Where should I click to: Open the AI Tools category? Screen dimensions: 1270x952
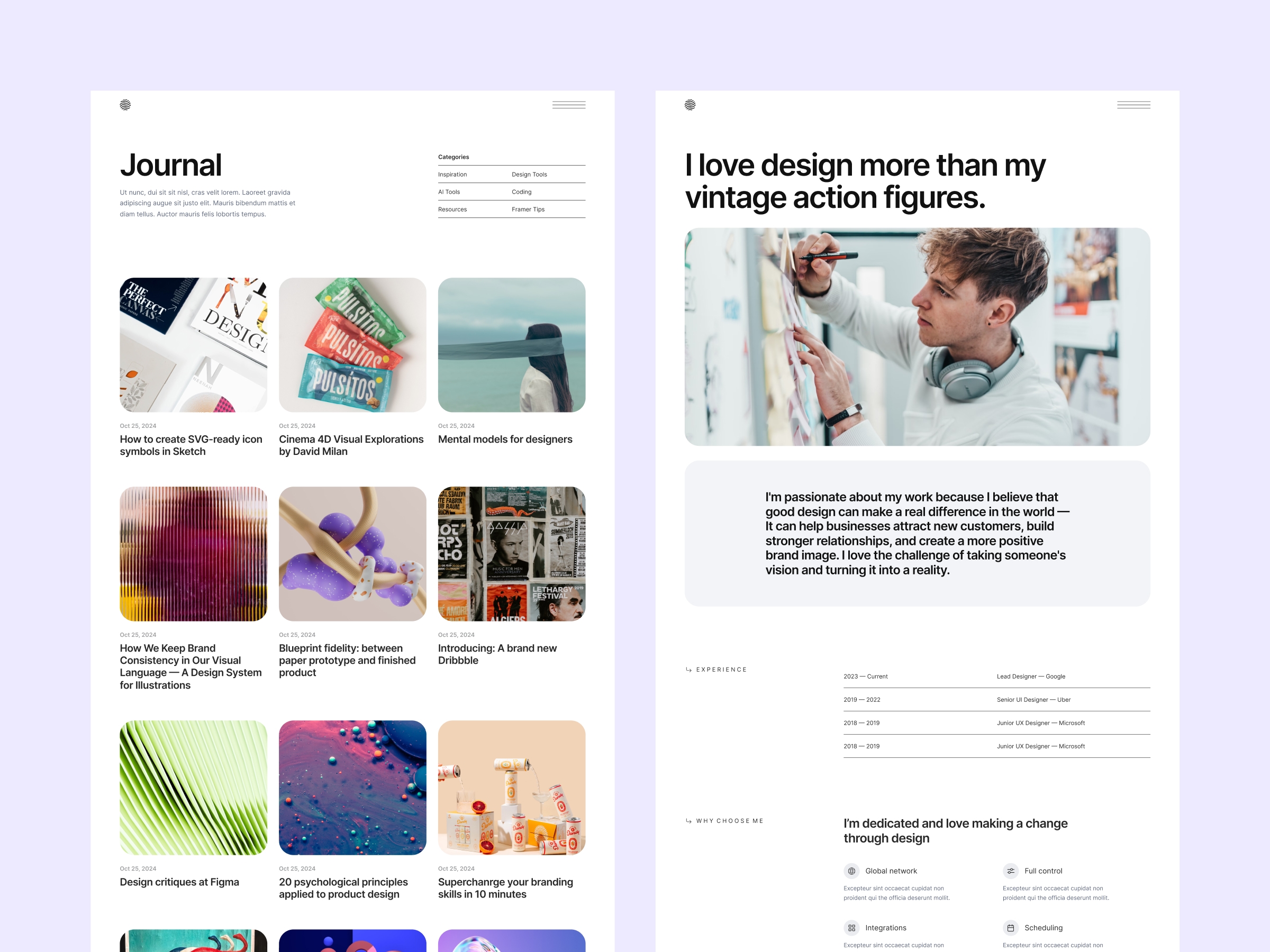pyautogui.click(x=449, y=191)
